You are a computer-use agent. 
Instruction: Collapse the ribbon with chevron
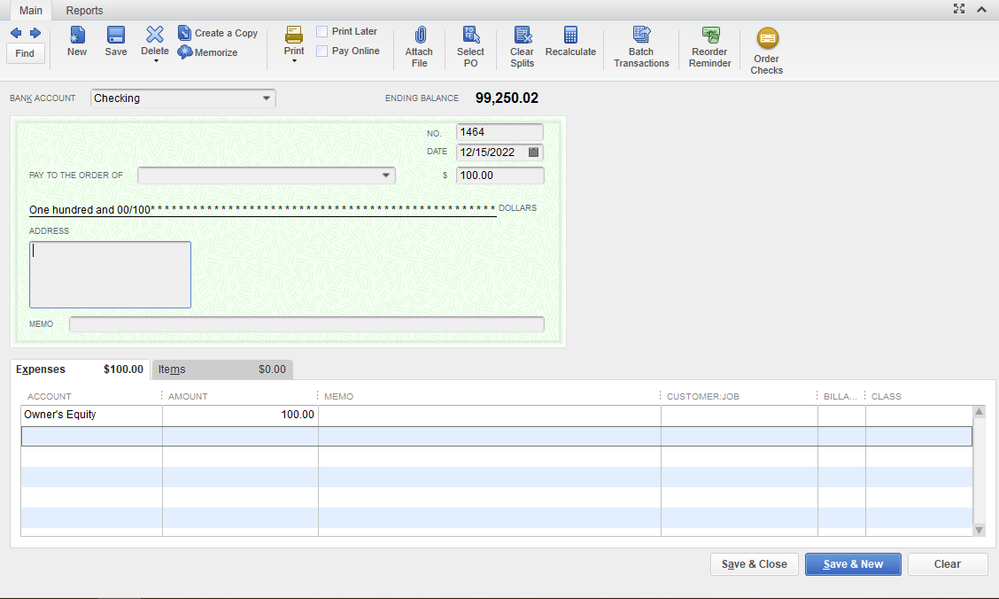click(x=982, y=9)
